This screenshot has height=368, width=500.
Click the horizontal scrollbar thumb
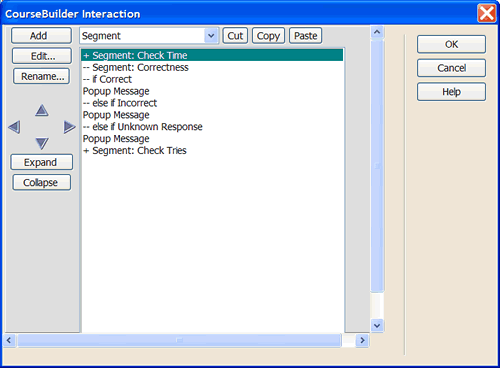(x=179, y=340)
